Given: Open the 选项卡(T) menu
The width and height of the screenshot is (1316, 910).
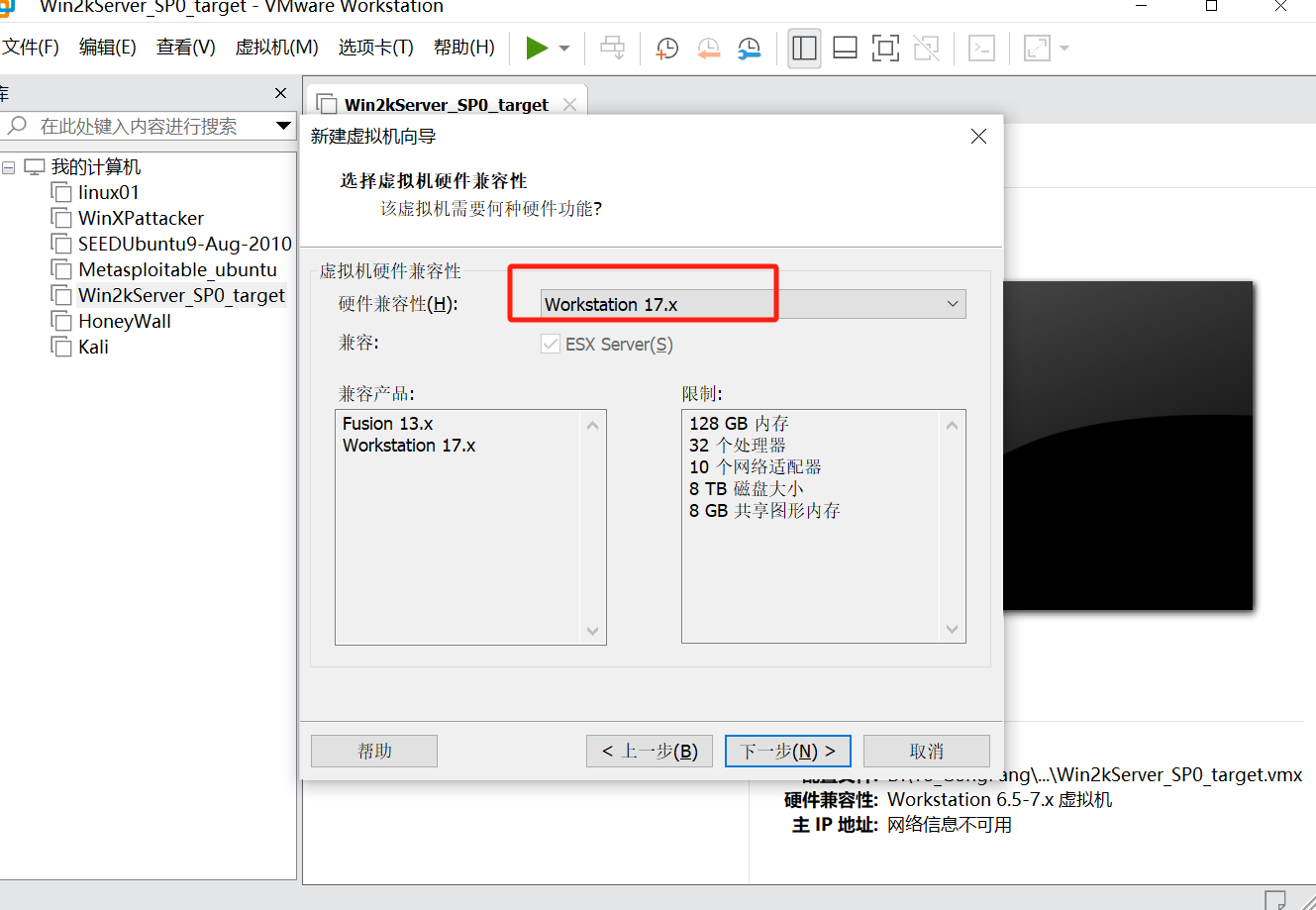Looking at the screenshot, I should click(375, 48).
